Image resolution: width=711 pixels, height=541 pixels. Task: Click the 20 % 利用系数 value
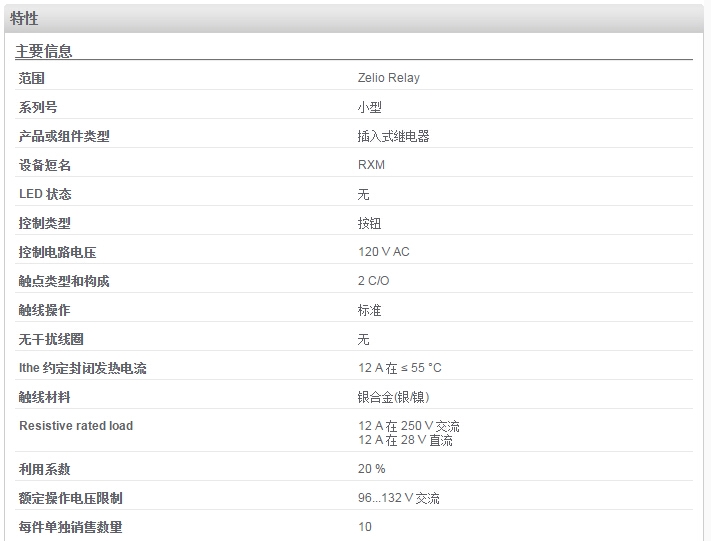click(x=371, y=468)
